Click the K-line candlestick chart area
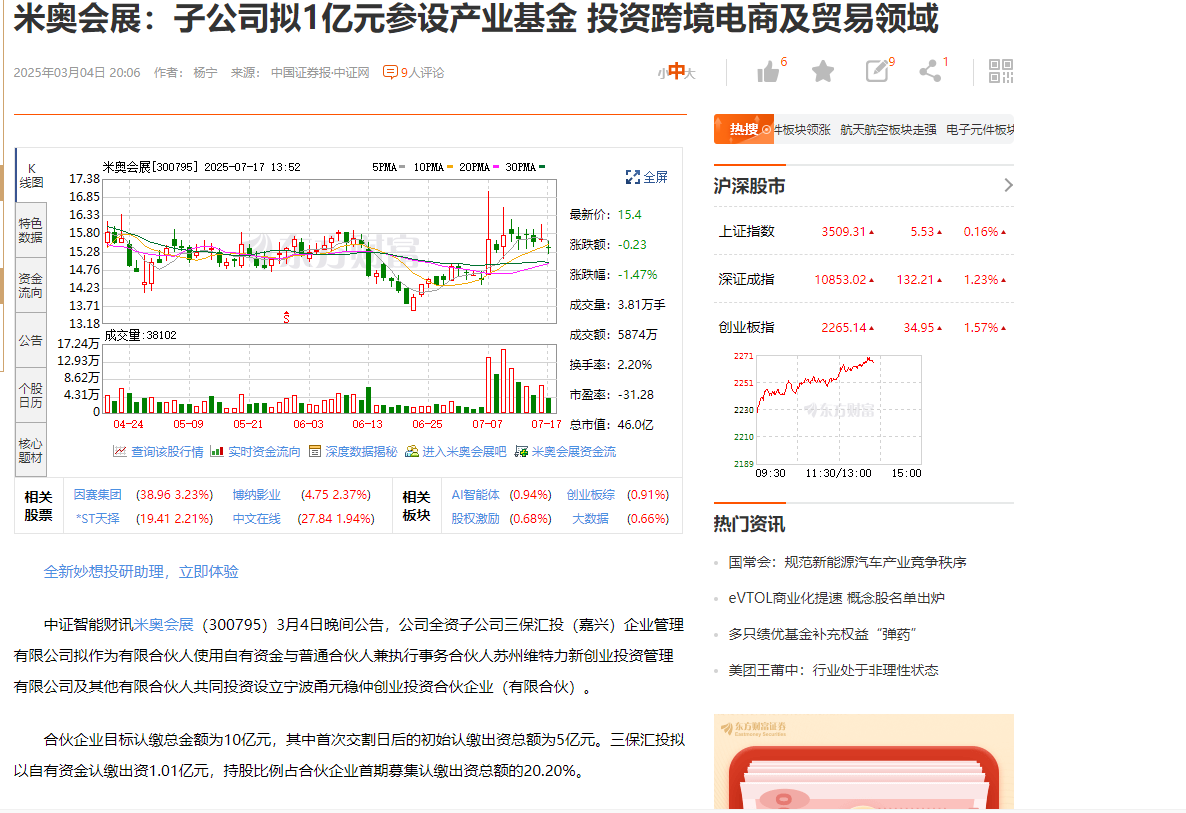1186x813 pixels. [x=330, y=251]
